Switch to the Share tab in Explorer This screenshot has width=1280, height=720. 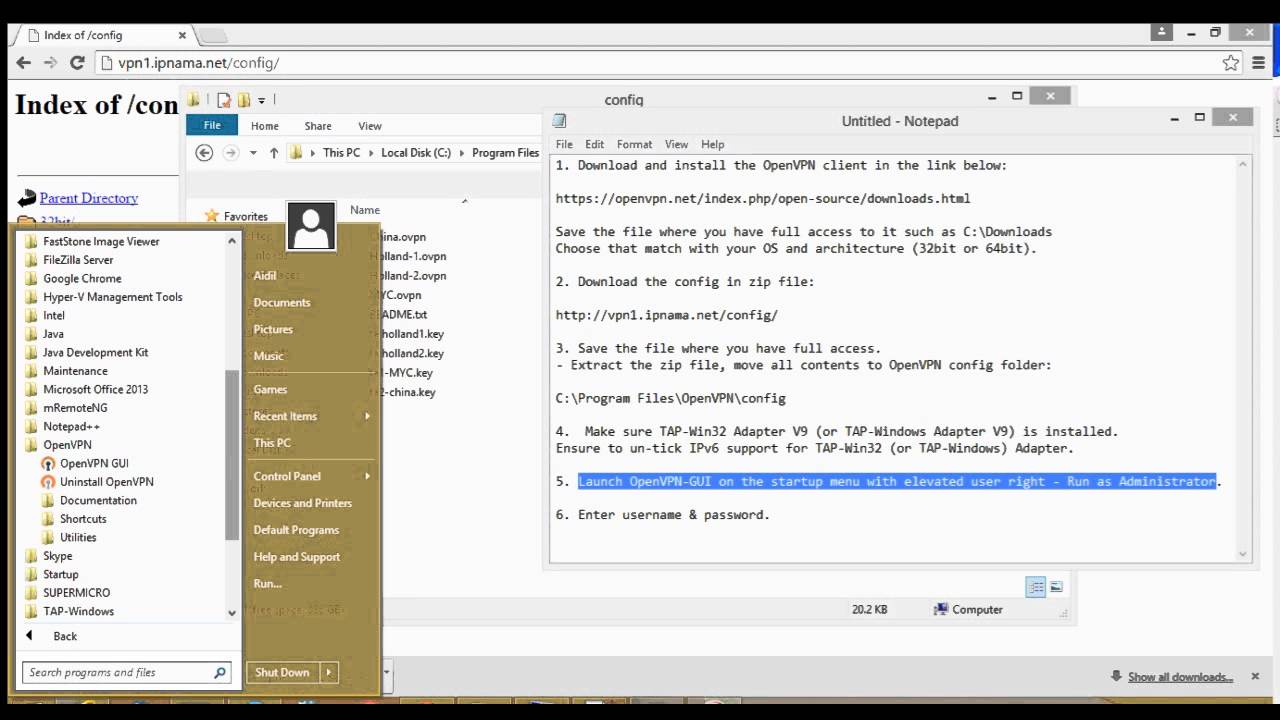click(x=318, y=126)
